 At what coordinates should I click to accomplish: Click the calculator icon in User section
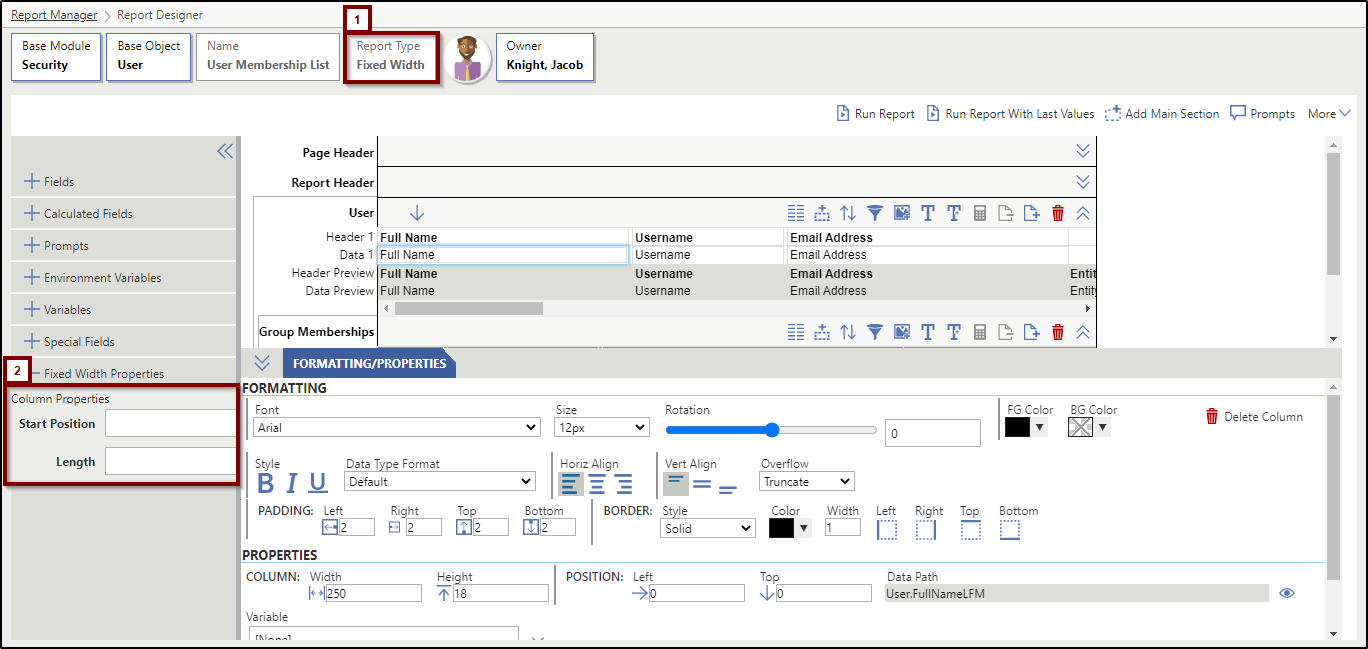[980, 213]
